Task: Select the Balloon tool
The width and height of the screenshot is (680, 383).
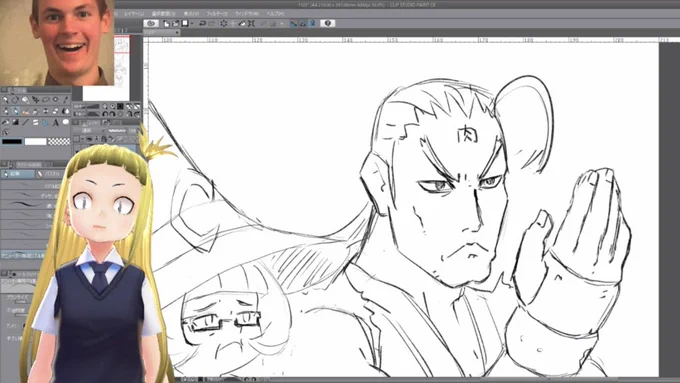Action: (66, 122)
